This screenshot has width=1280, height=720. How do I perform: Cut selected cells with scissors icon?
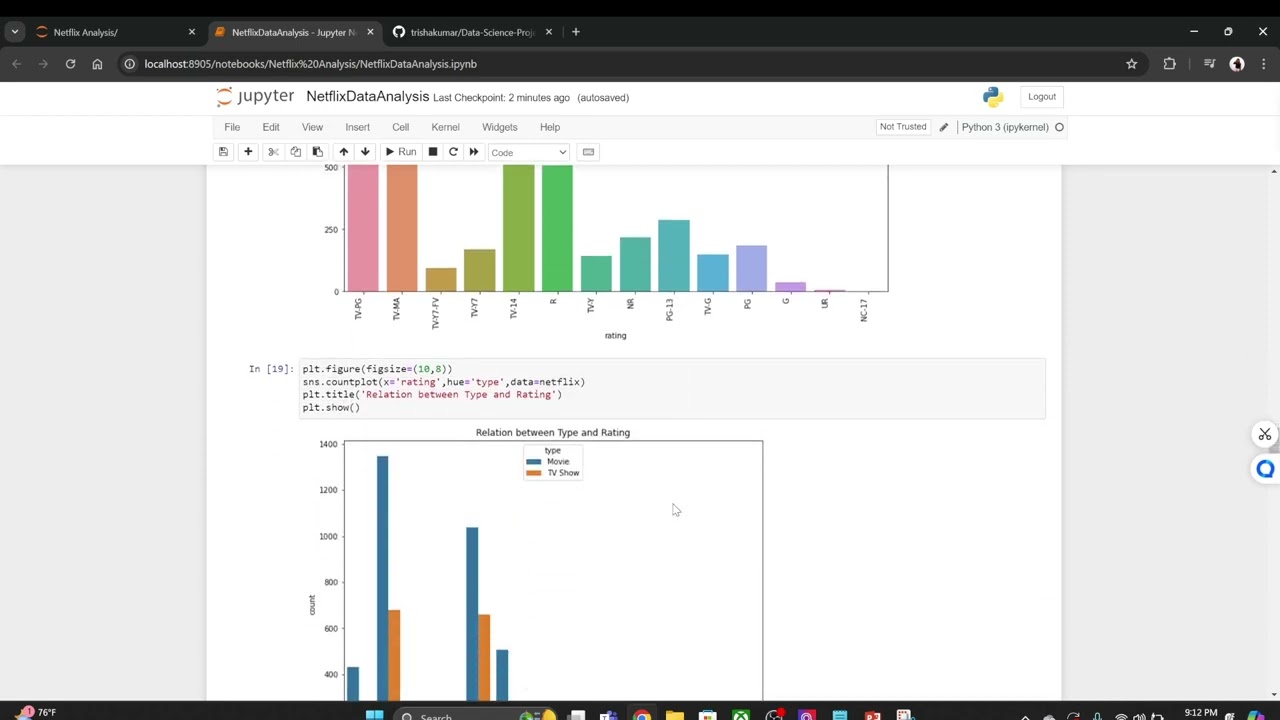[273, 152]
